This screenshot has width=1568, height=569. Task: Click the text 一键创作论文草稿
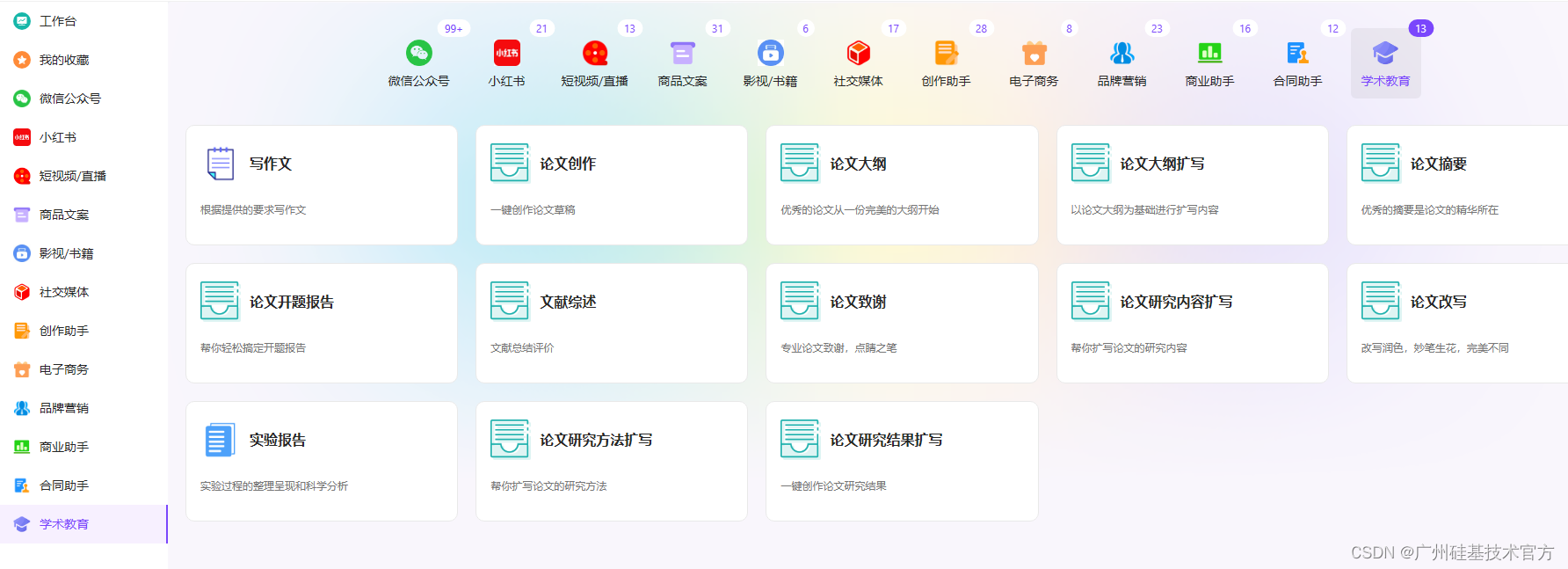pos(533,210)
